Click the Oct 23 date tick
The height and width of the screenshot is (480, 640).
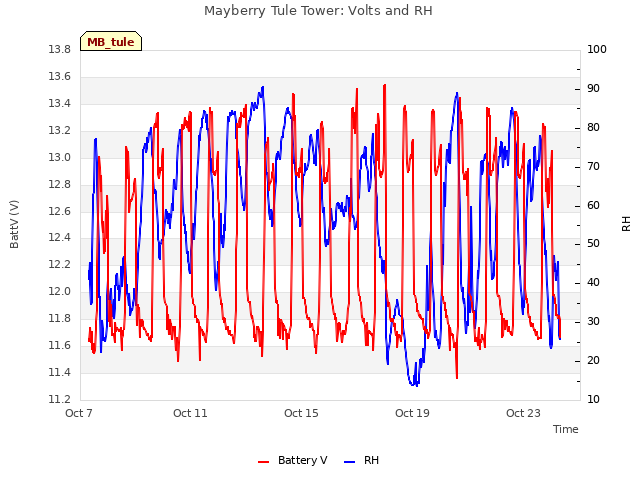pyautogui.click(x=523, y=413)
